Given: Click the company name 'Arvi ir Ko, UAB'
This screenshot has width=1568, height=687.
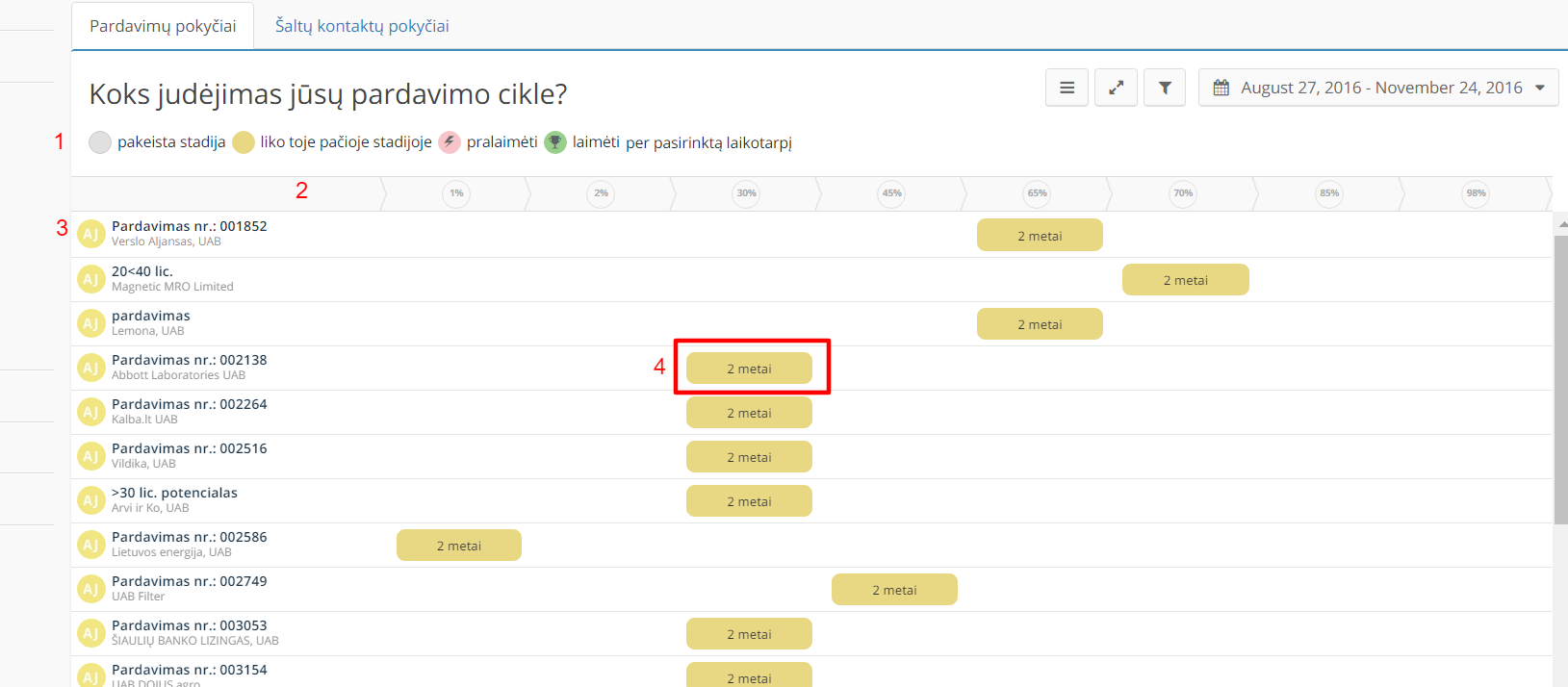Looking at the screenshot, I should [150, 508].
